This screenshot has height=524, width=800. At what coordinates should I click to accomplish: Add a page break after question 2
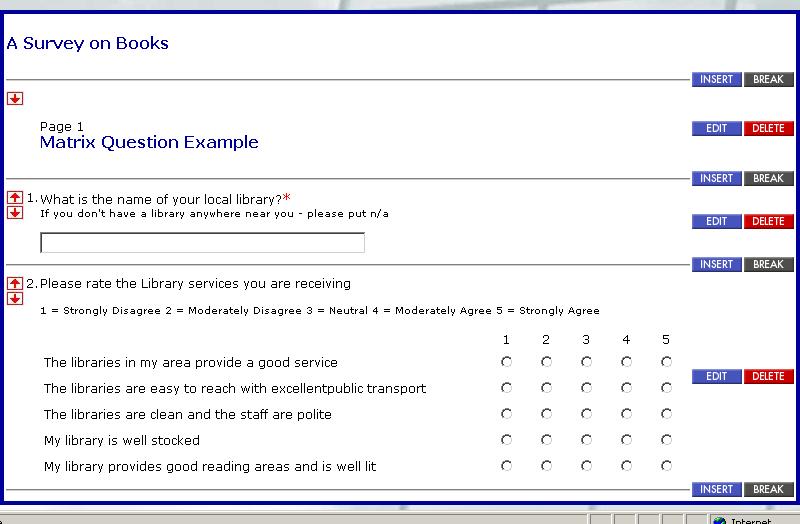pos(768,489)
